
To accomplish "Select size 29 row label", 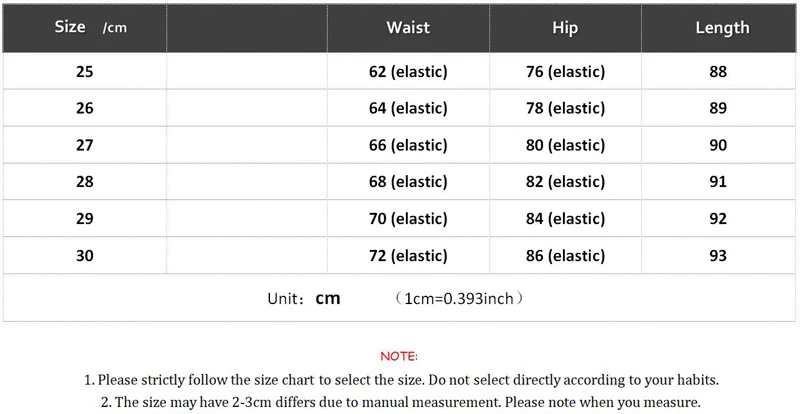I will (84, 219).
